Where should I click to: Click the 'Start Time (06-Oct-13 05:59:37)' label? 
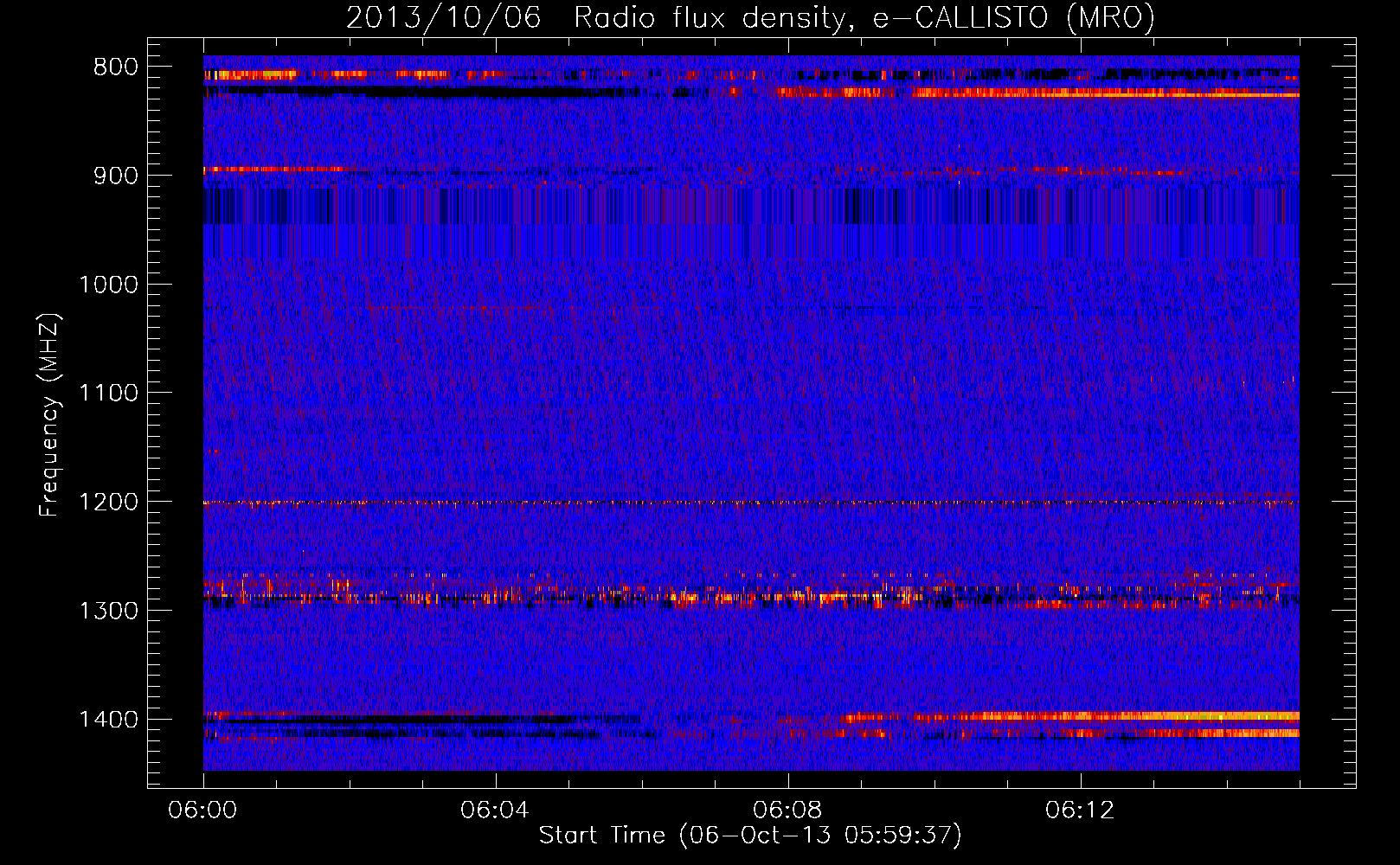750,836
